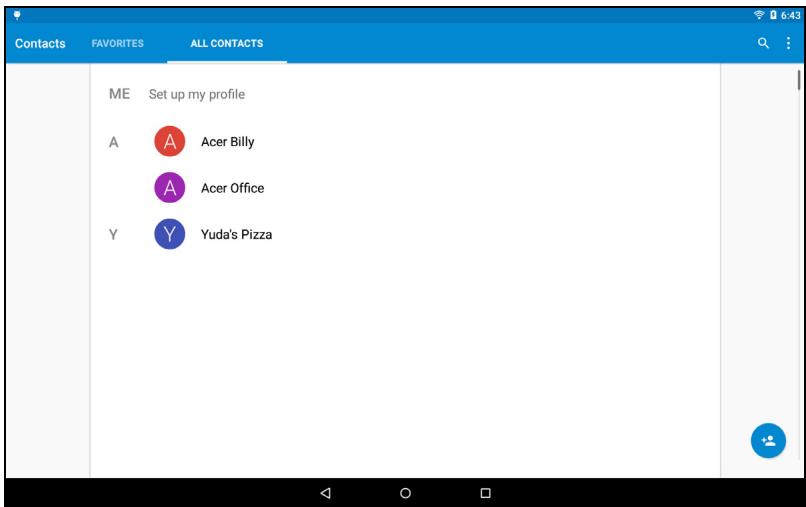The image size is (806, 507).
Task: Tap the Android back navigation button
Action: tap(325, 493)
